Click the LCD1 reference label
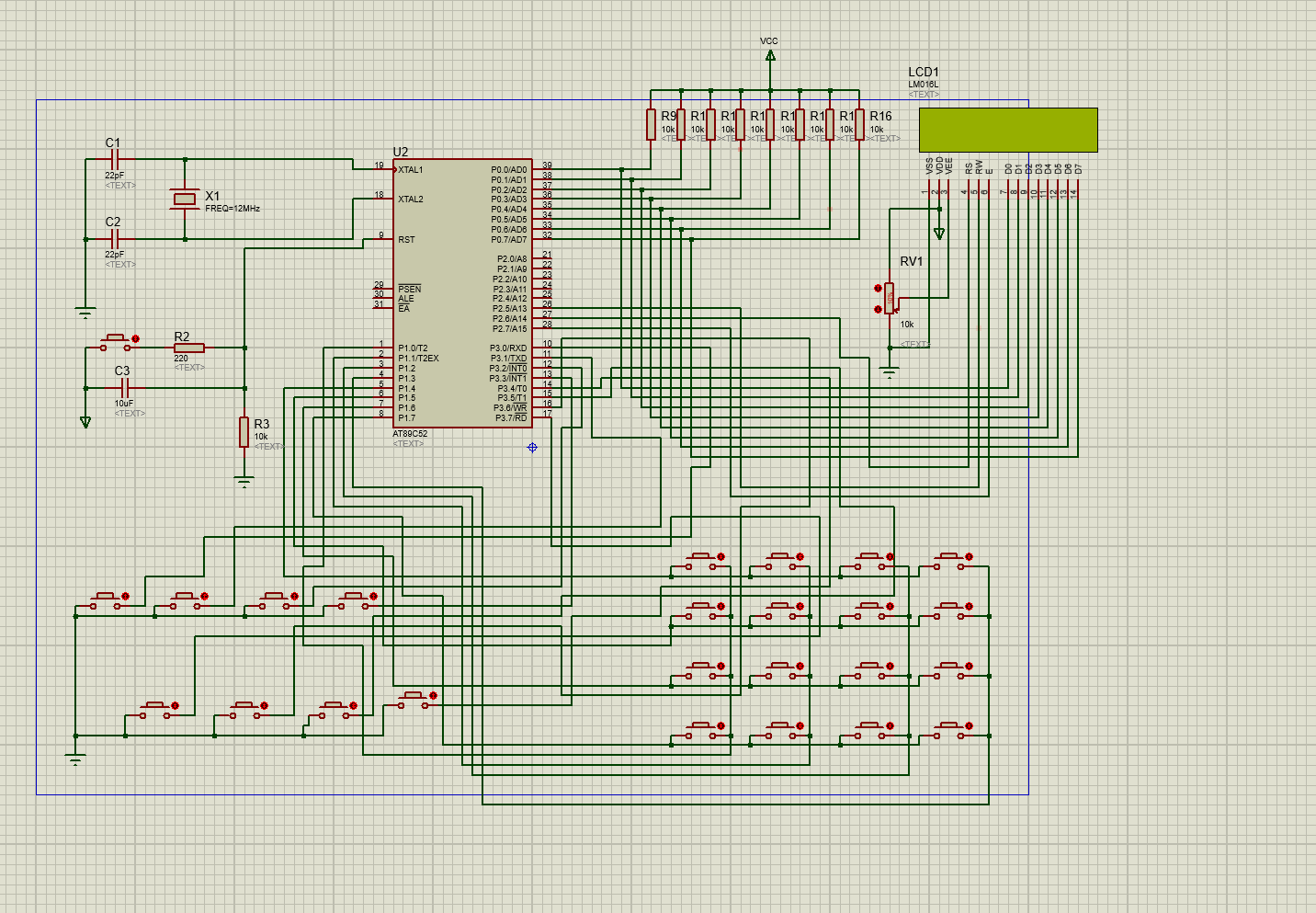 coord(924,72)
